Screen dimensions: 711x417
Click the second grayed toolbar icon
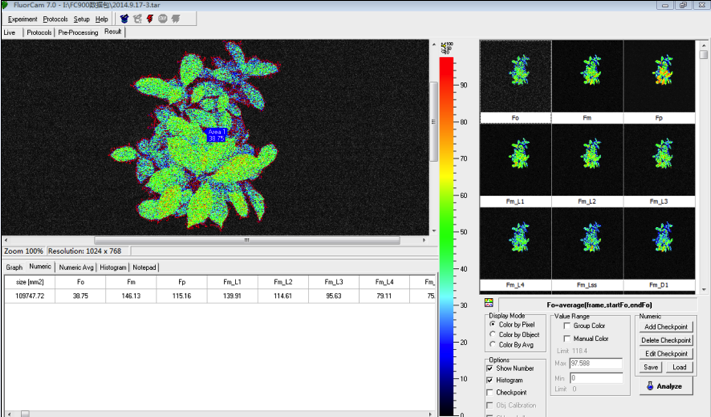click(137, 19)
